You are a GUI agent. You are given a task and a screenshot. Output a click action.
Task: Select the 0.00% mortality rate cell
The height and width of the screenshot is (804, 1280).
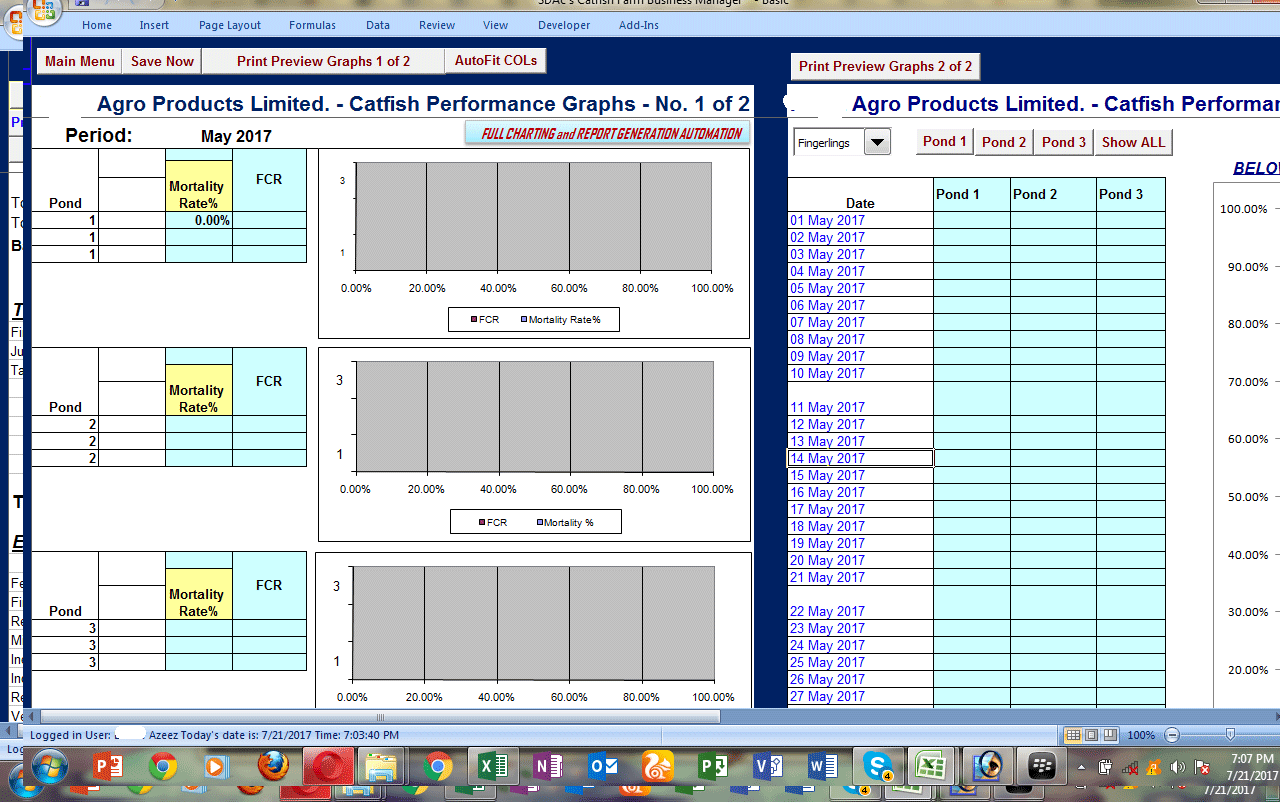[199, 220]
